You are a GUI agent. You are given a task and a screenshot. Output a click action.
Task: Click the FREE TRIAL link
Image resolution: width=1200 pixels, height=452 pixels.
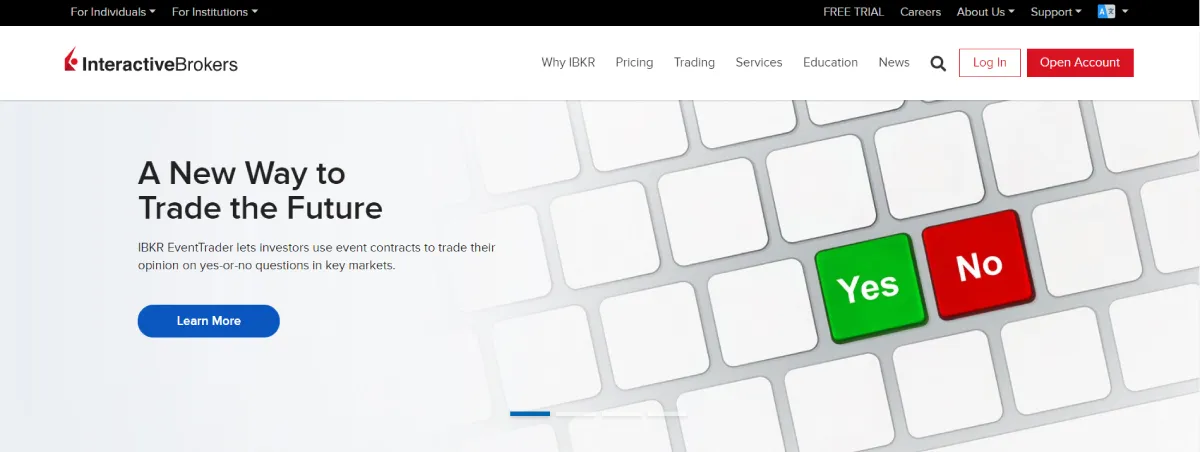[853, 12]
